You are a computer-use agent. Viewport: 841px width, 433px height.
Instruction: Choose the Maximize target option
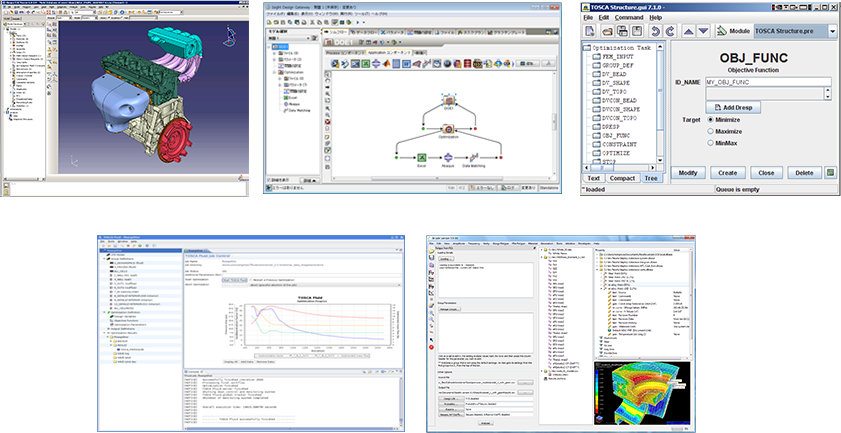pyautogui.click(x=711, y=131)
